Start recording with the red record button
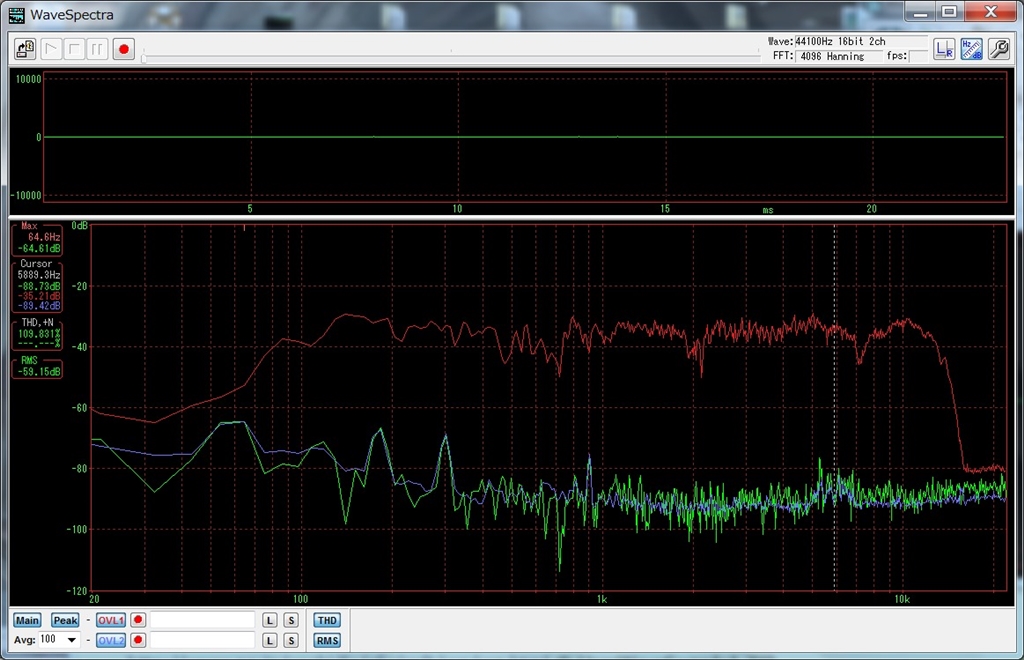 pos(123,48)
